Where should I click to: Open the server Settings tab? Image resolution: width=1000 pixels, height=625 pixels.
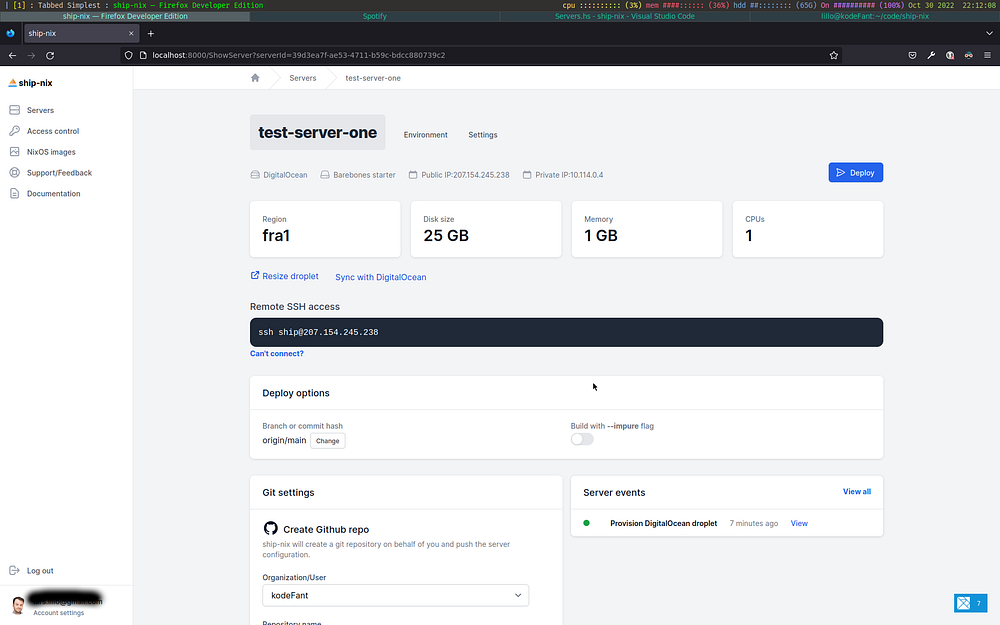pyautogui.click(x=482, y=135)
